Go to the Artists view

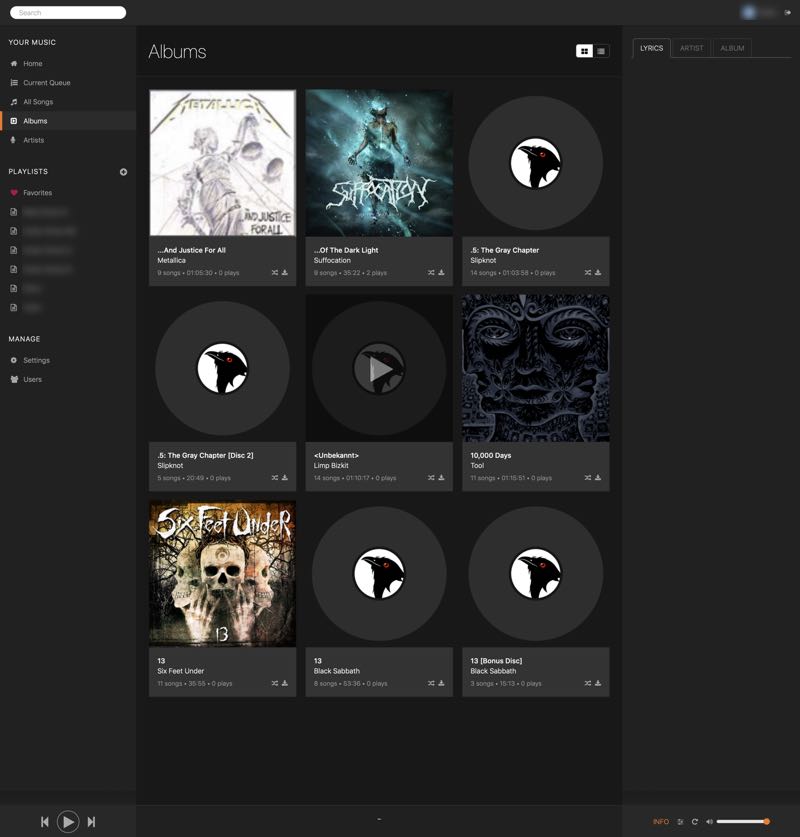coord(34,140)
